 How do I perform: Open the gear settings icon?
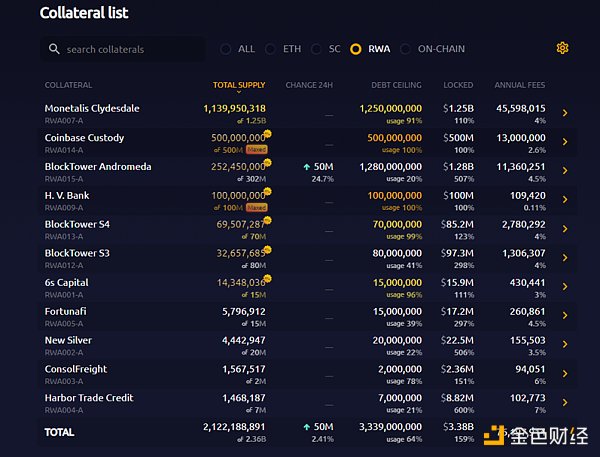click(x=563, y=48)
